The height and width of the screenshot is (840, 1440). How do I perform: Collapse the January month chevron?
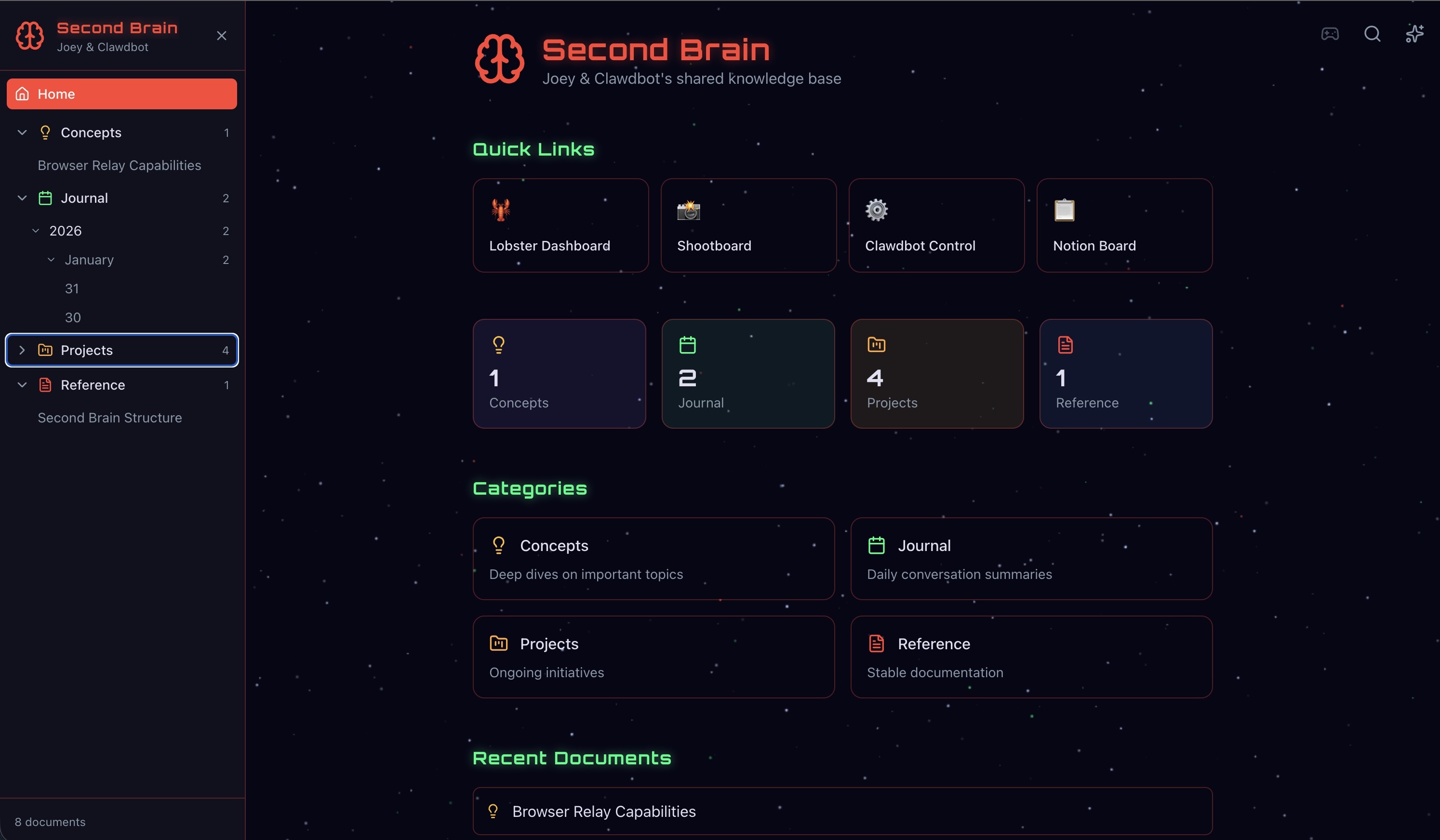click(52, 260)
